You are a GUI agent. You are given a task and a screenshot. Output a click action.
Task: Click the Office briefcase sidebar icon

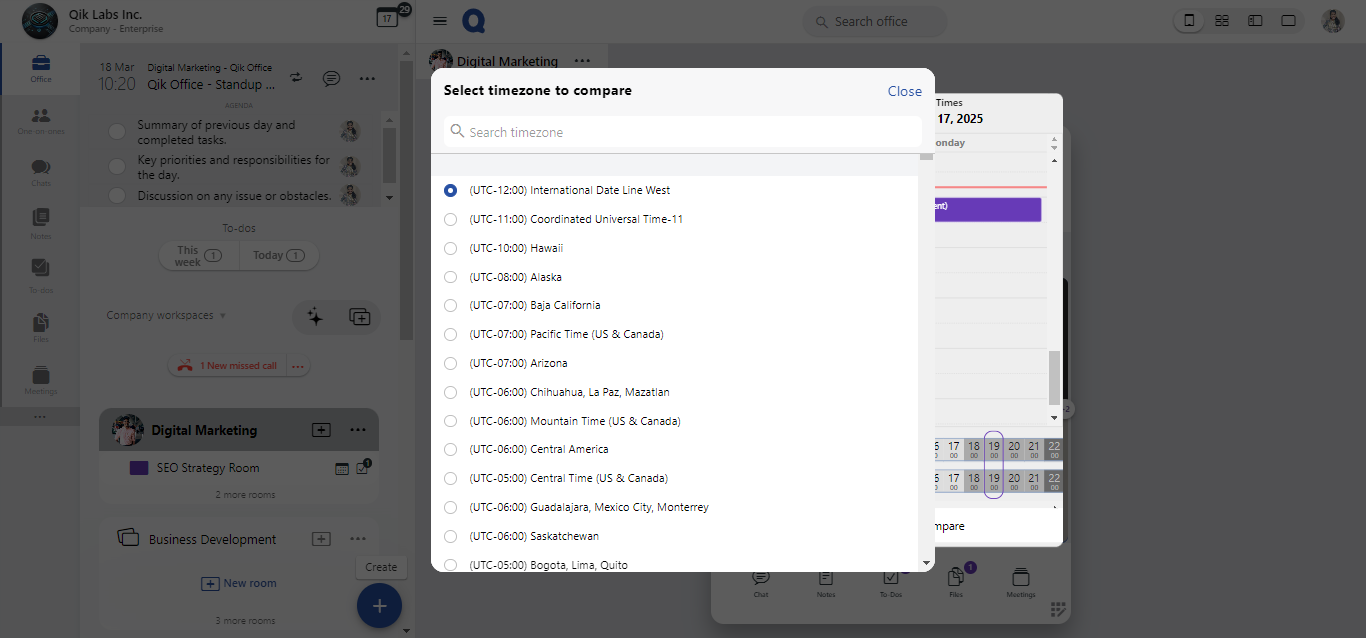click(x=40, y=68)
